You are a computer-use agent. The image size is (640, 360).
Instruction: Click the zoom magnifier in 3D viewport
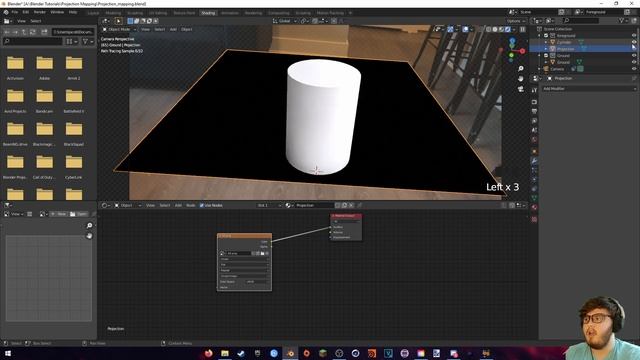(521, 69)
